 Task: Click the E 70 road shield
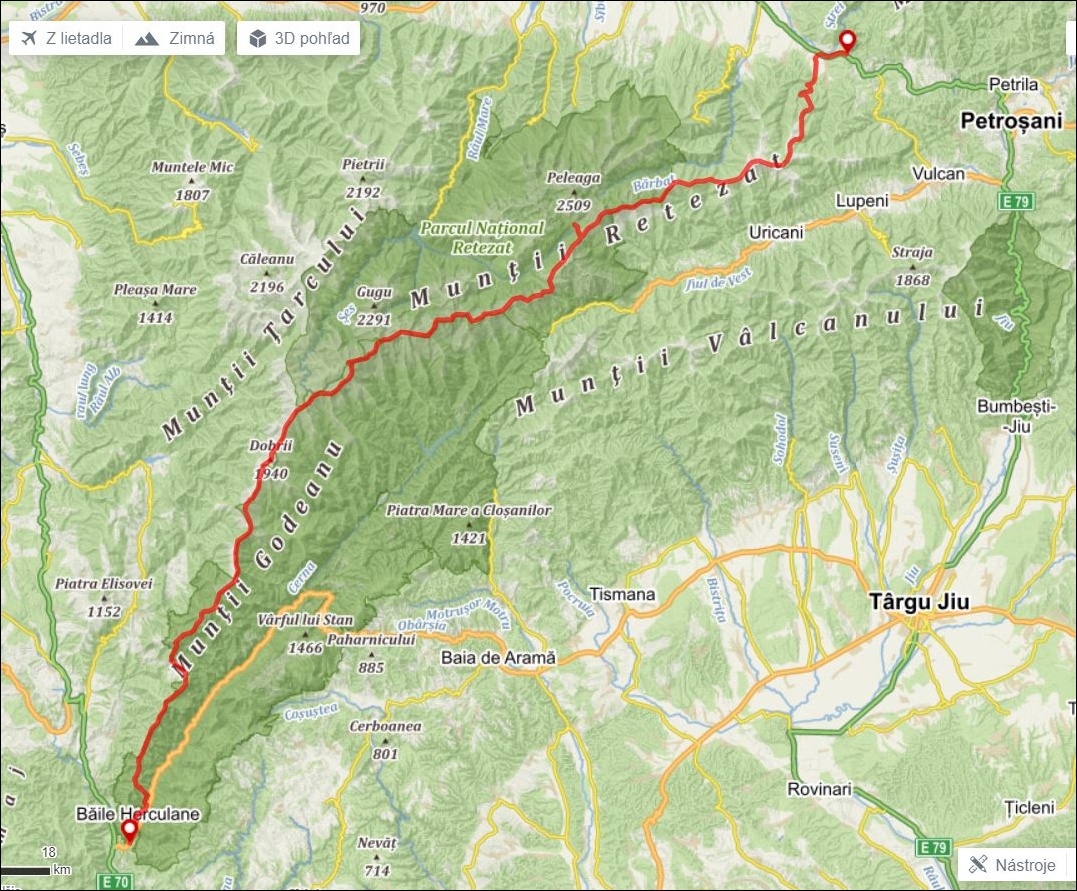[114, 881]
